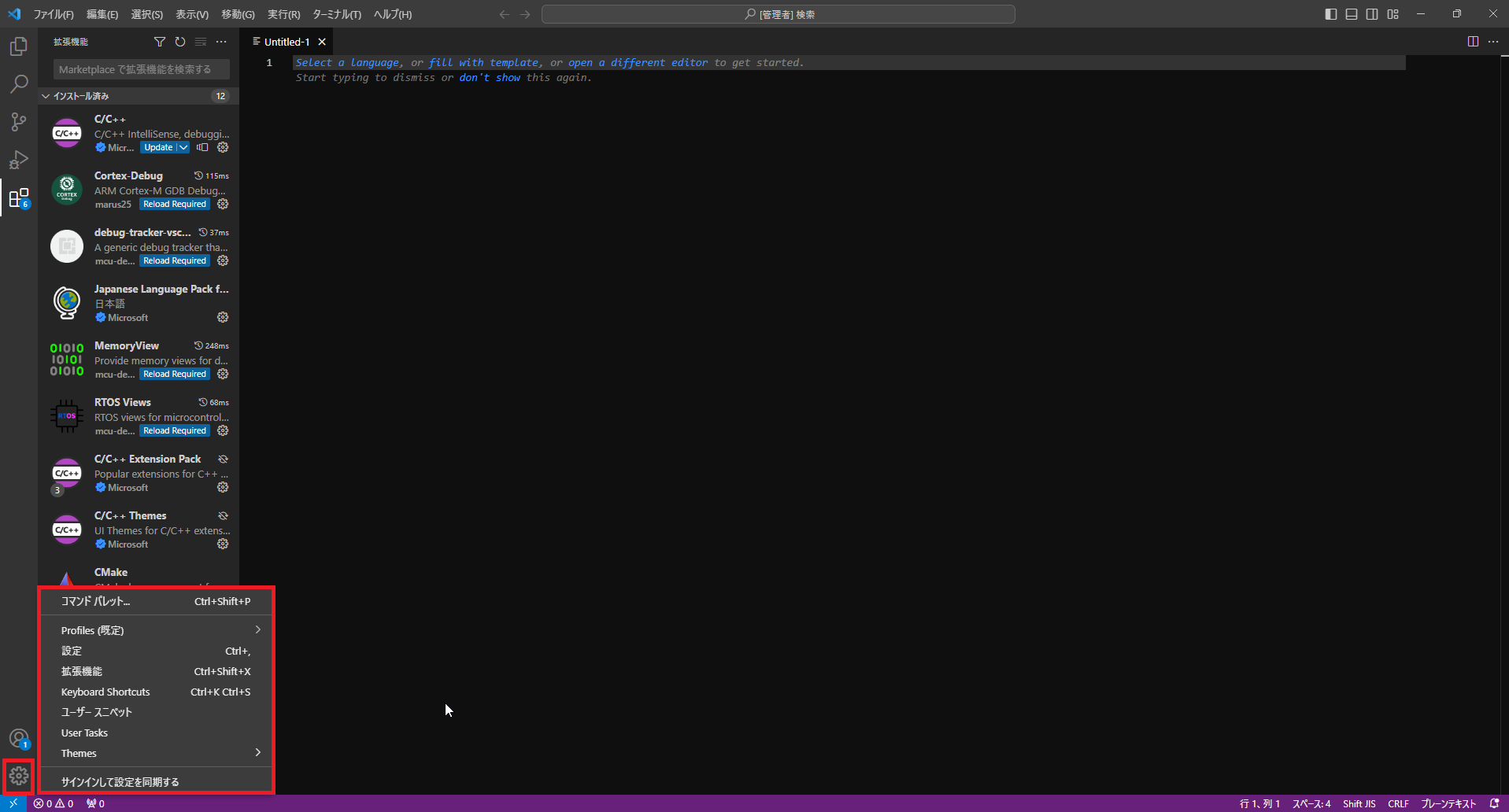Open gear settings for RTOS Views extension
Viewport: 1509px width, 812px height.
coord(223,430)
